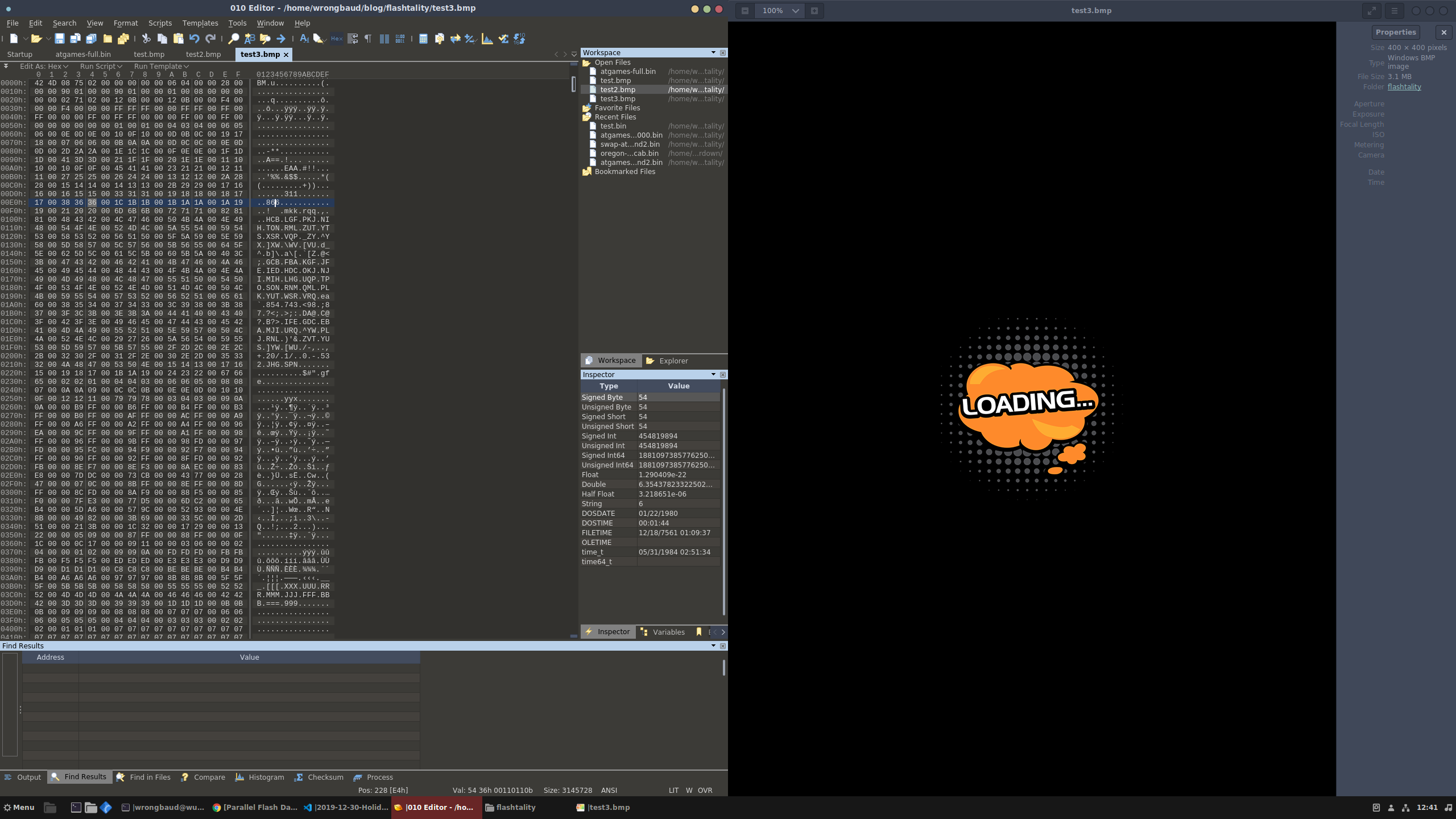Screen dimensions: 1456x819
Task: Click the Properties button
Action: click(1396, 32)
